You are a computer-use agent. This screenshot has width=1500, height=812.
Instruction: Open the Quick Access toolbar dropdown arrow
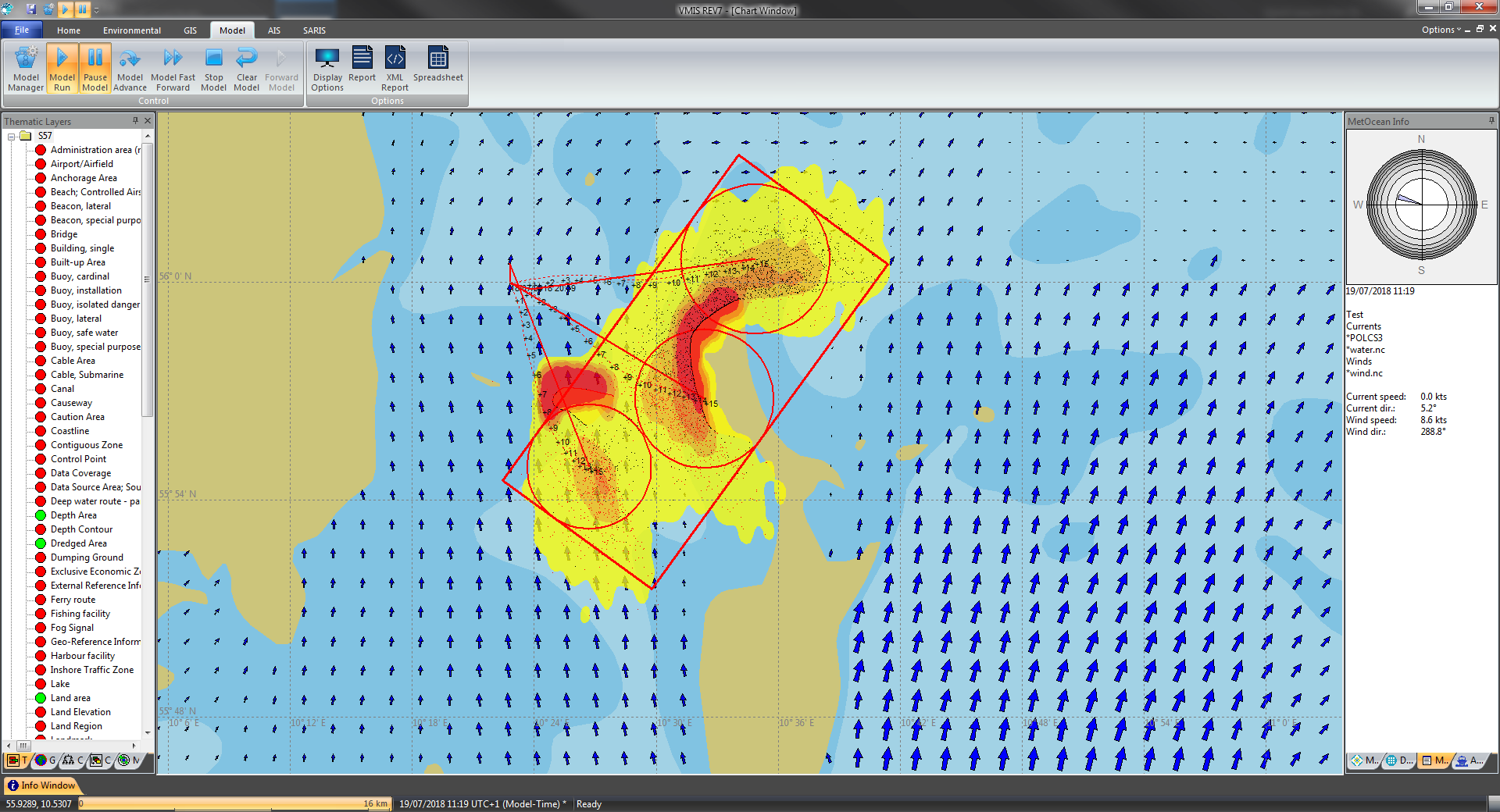(x=97, y=10)
